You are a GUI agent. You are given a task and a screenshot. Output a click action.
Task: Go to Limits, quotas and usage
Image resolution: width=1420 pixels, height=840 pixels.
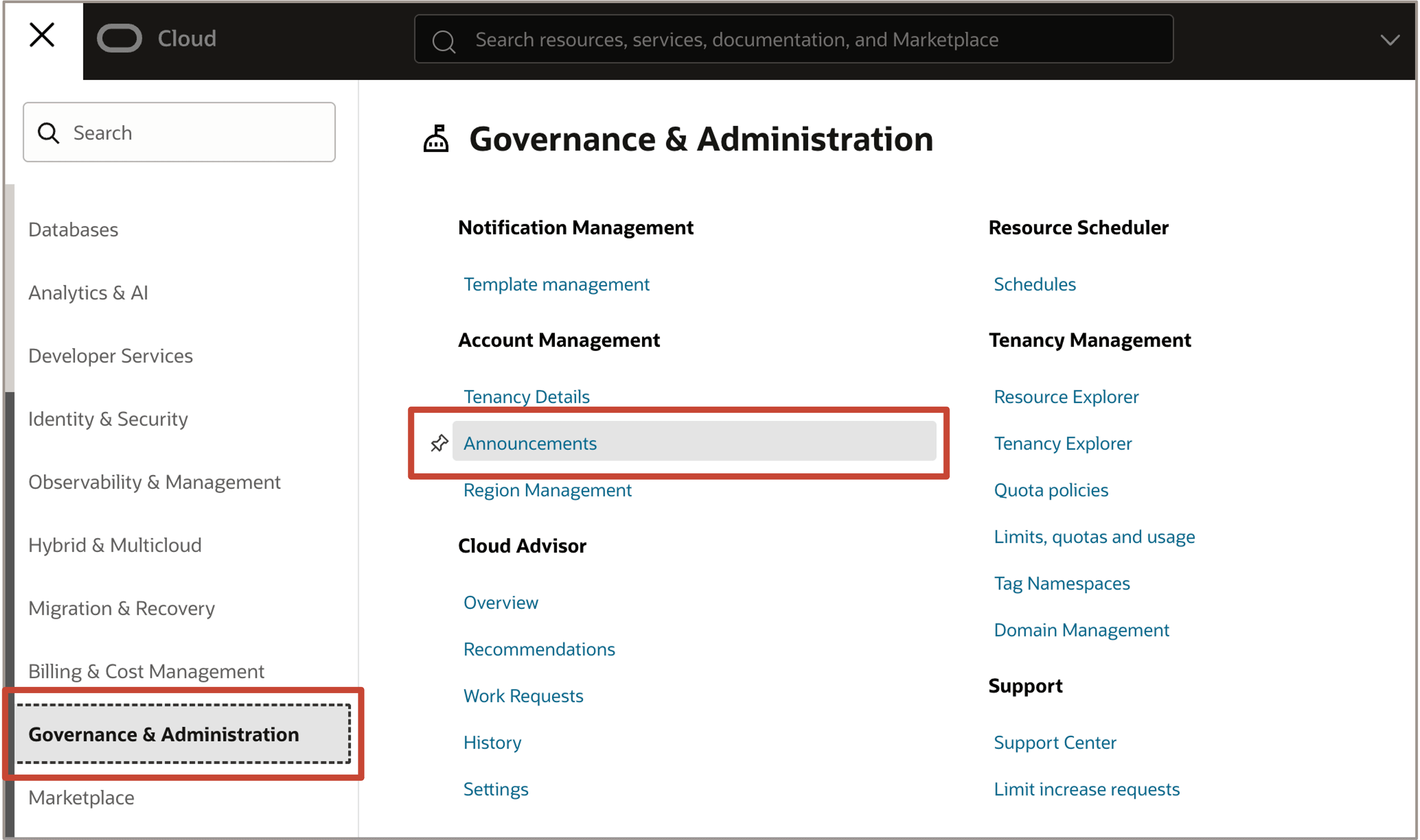(x=1094, y=537)
